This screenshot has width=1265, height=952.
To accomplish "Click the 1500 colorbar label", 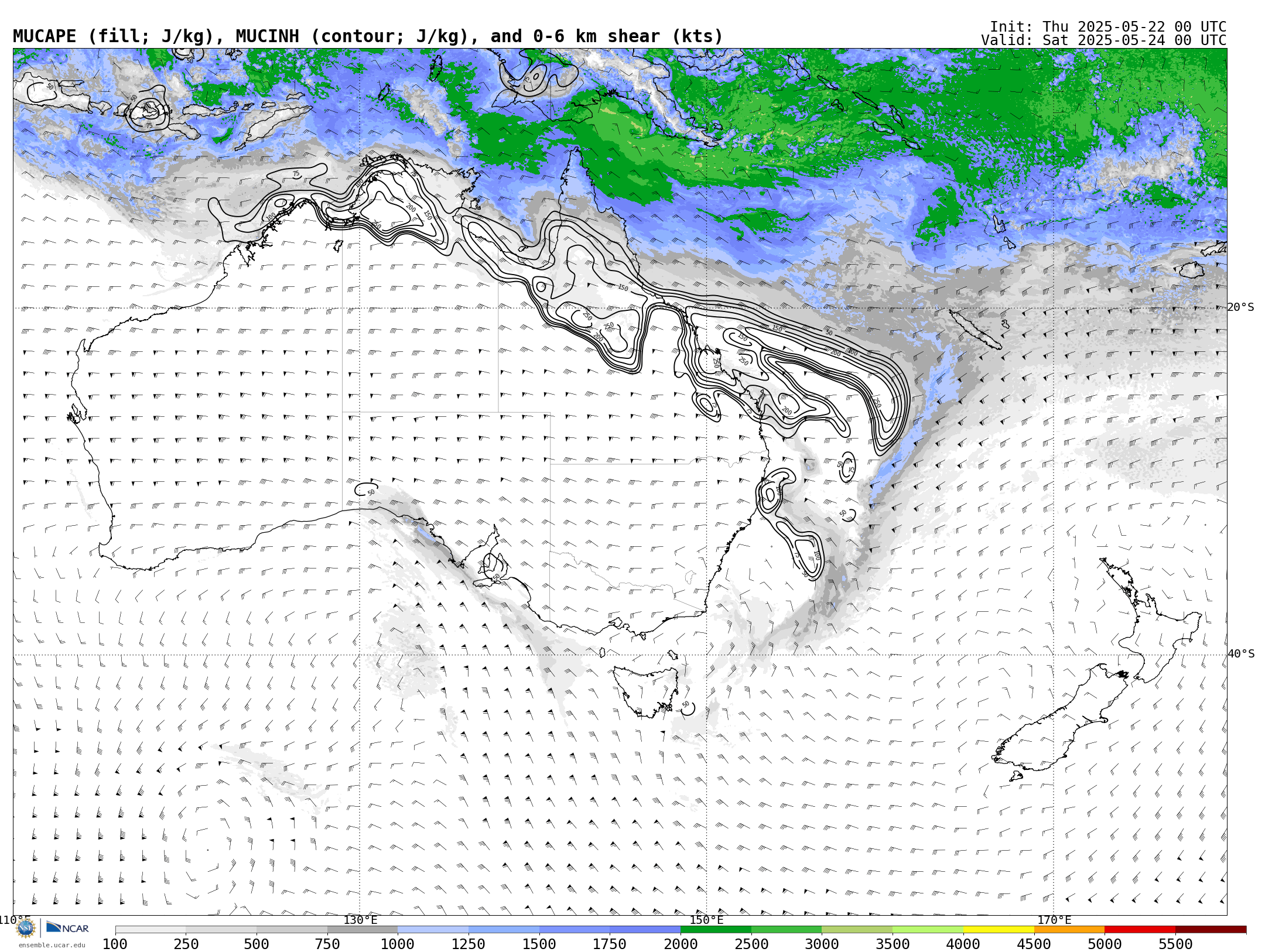I will 539,944.
